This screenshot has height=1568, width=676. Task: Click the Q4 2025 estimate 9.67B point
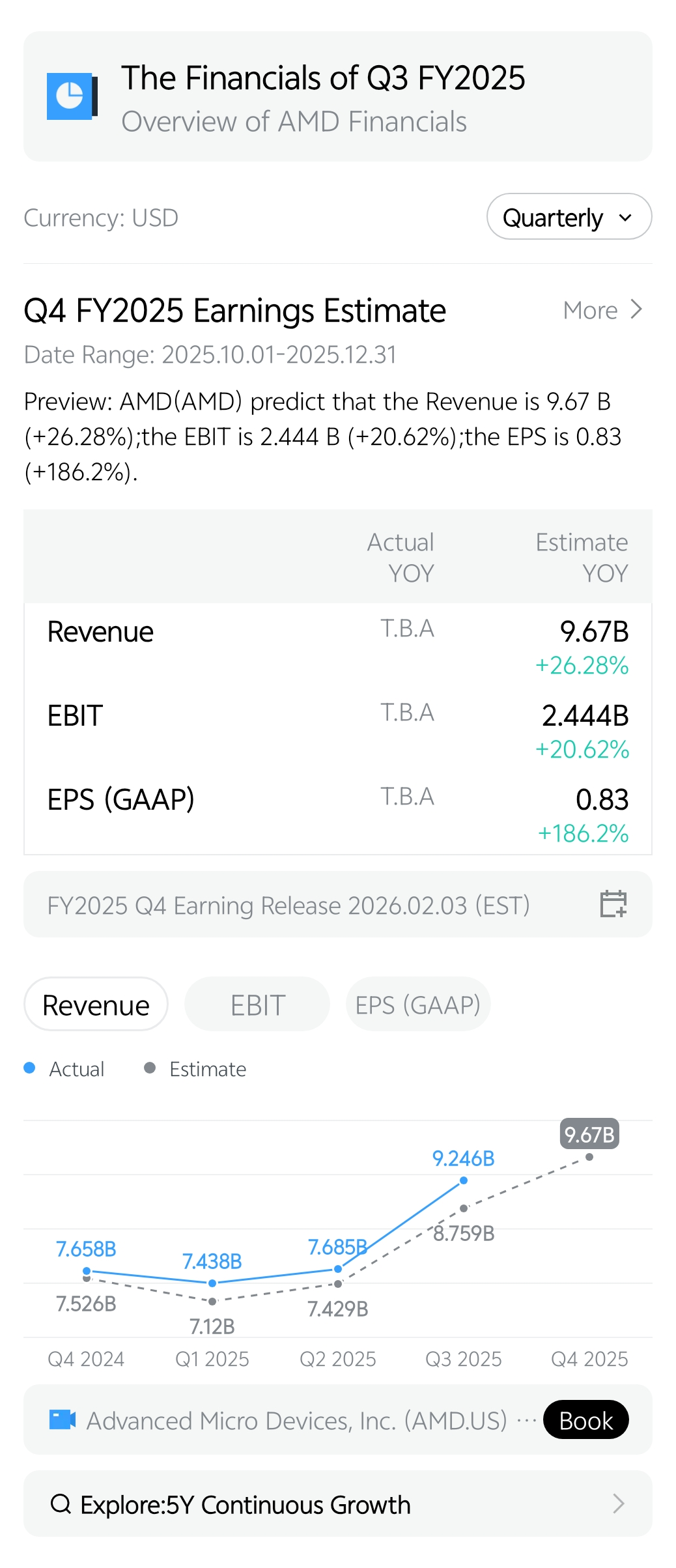pyautogui.click(x=589, y=1157)
